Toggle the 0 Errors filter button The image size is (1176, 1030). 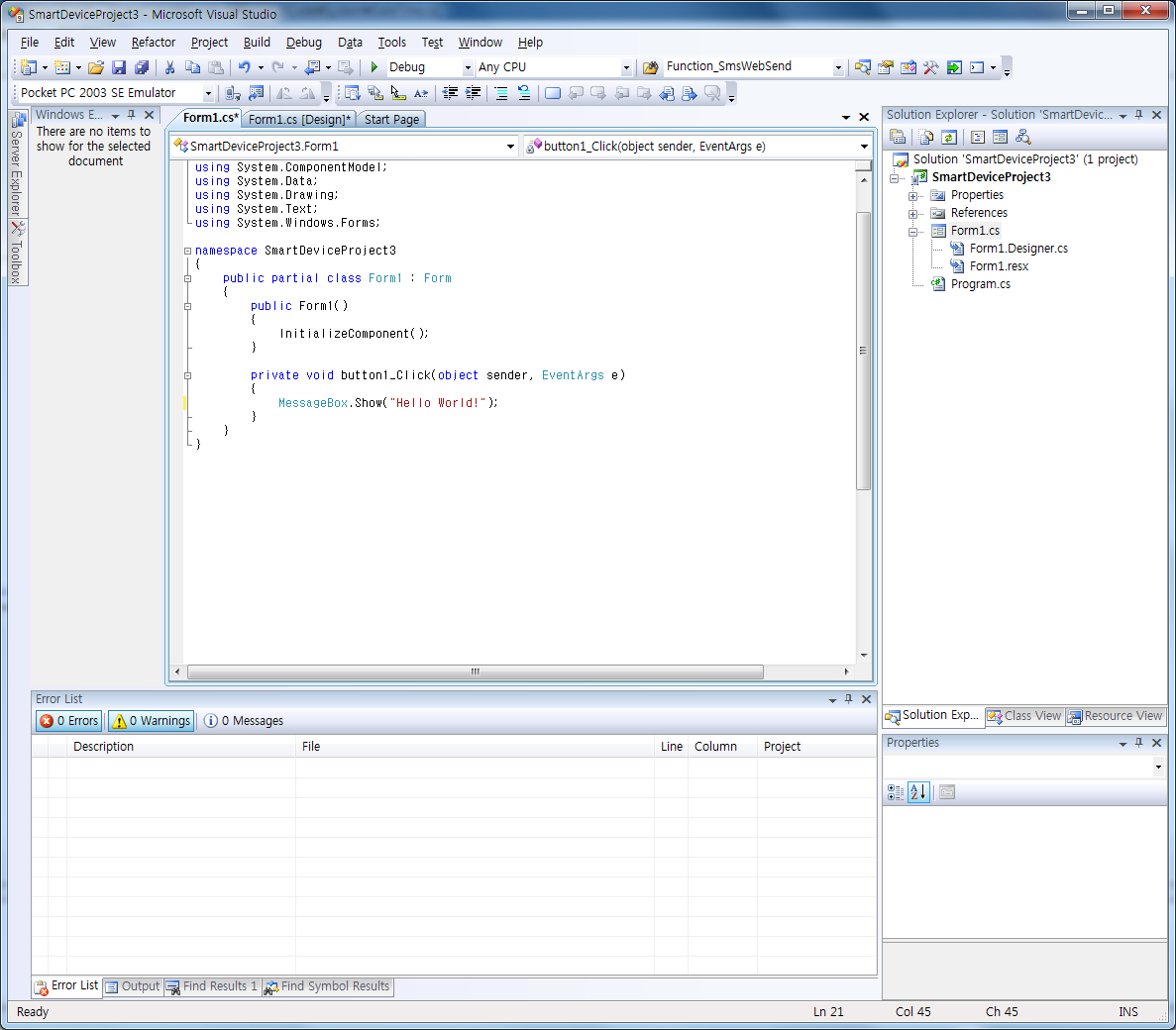click(69, 721)
